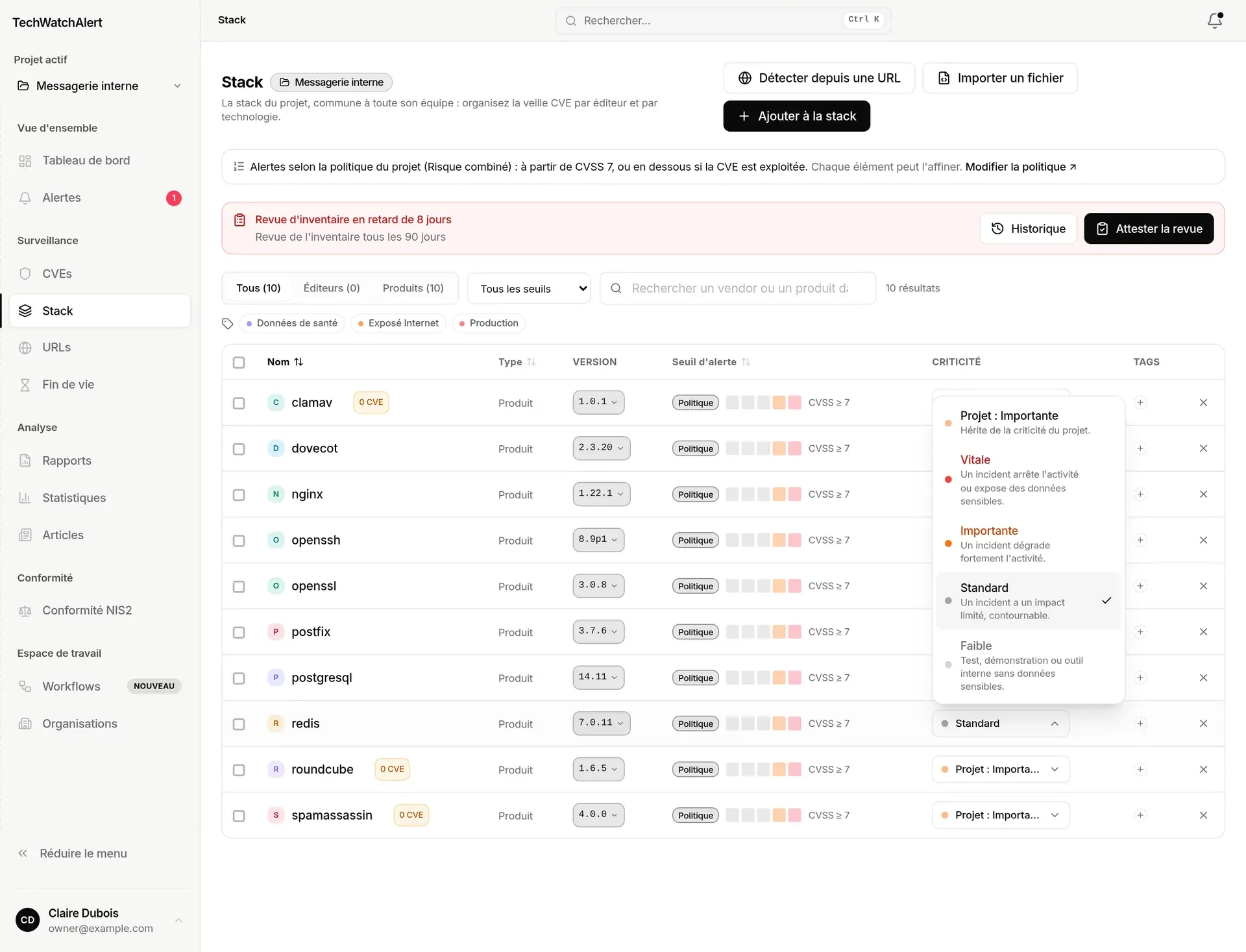The width and height of the screenshot is (1246, 952).
Task: Filter by Production tag chip
Action: click(x=489, y=323)
